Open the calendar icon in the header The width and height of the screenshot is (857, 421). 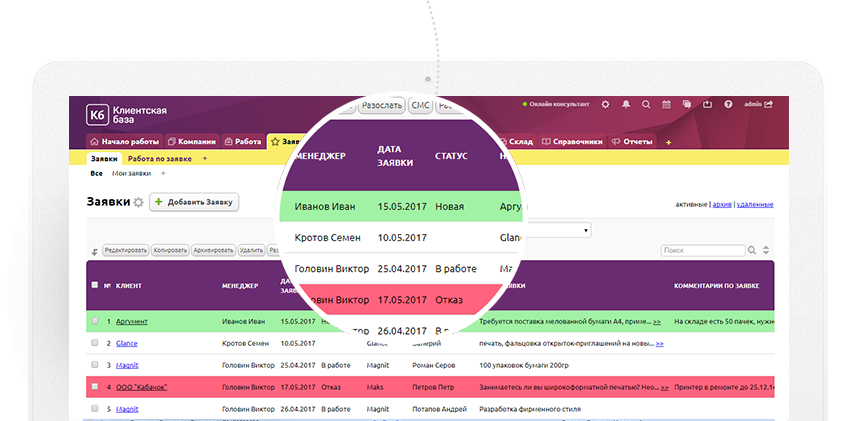(x=667, y=104)
